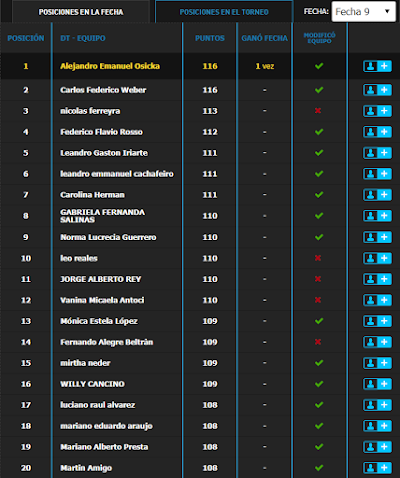The width and height of the screenshot is (400, 478).
Task: Click add-user icon for Vanina Micaela Antoci
Action: click(x=377, y=300)
